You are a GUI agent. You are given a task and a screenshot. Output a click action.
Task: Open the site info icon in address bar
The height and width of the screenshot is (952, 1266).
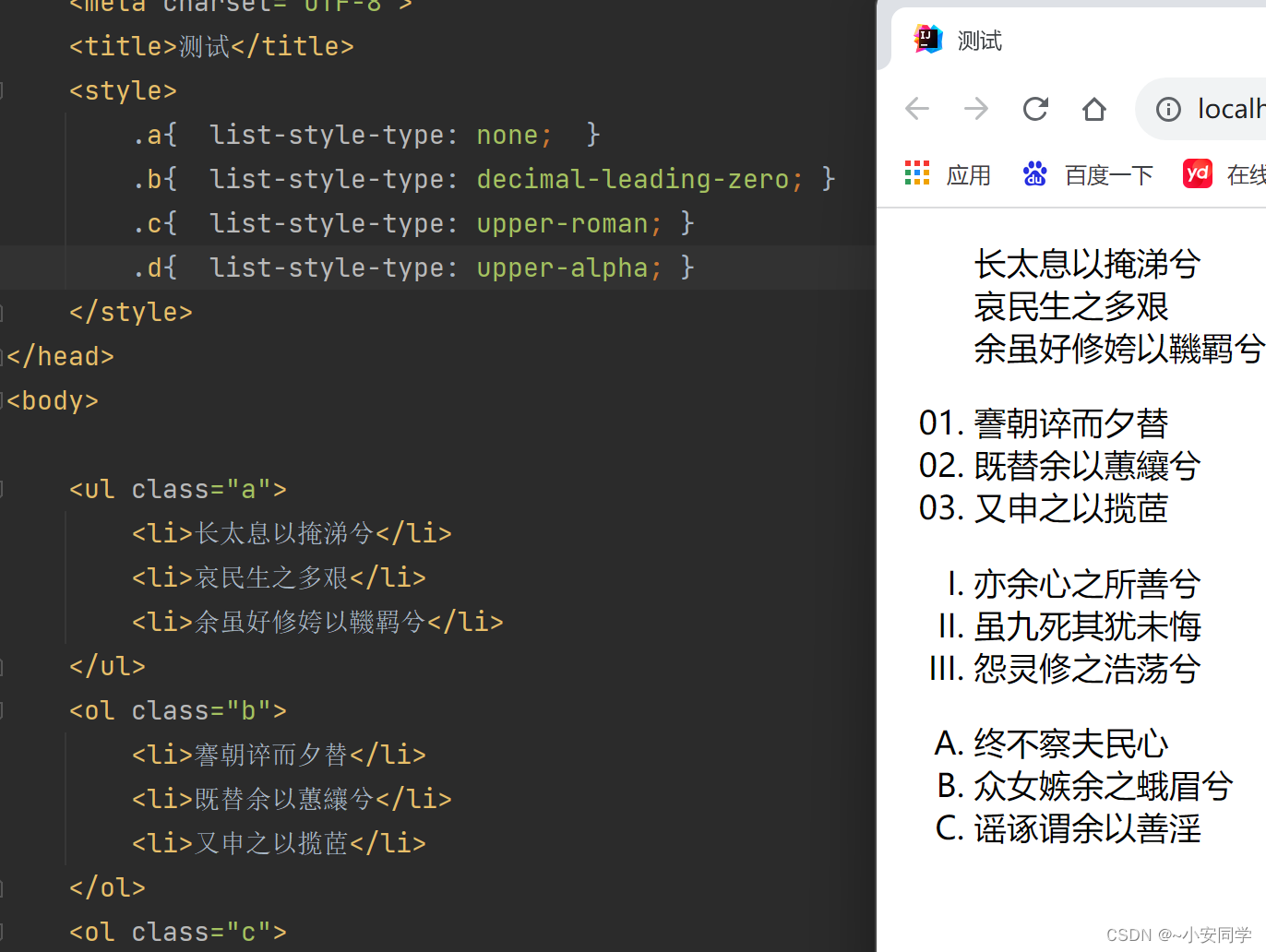(1168, 110)
